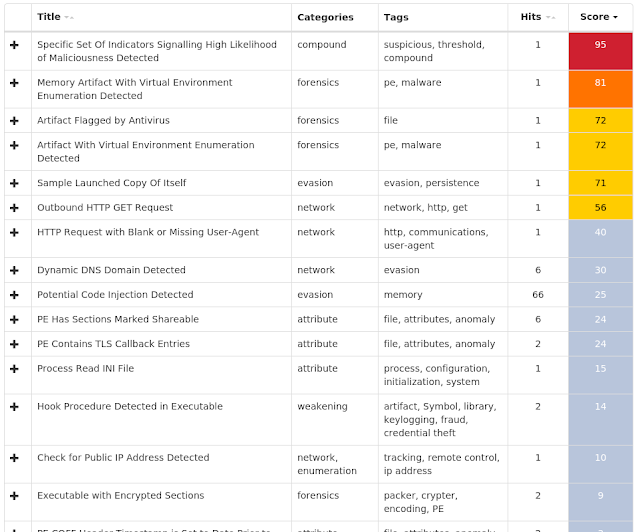Image resolution: width=640 pixels, height=532 pixels.
Task: Click the red score 95 cell
Action: [600, 51]
